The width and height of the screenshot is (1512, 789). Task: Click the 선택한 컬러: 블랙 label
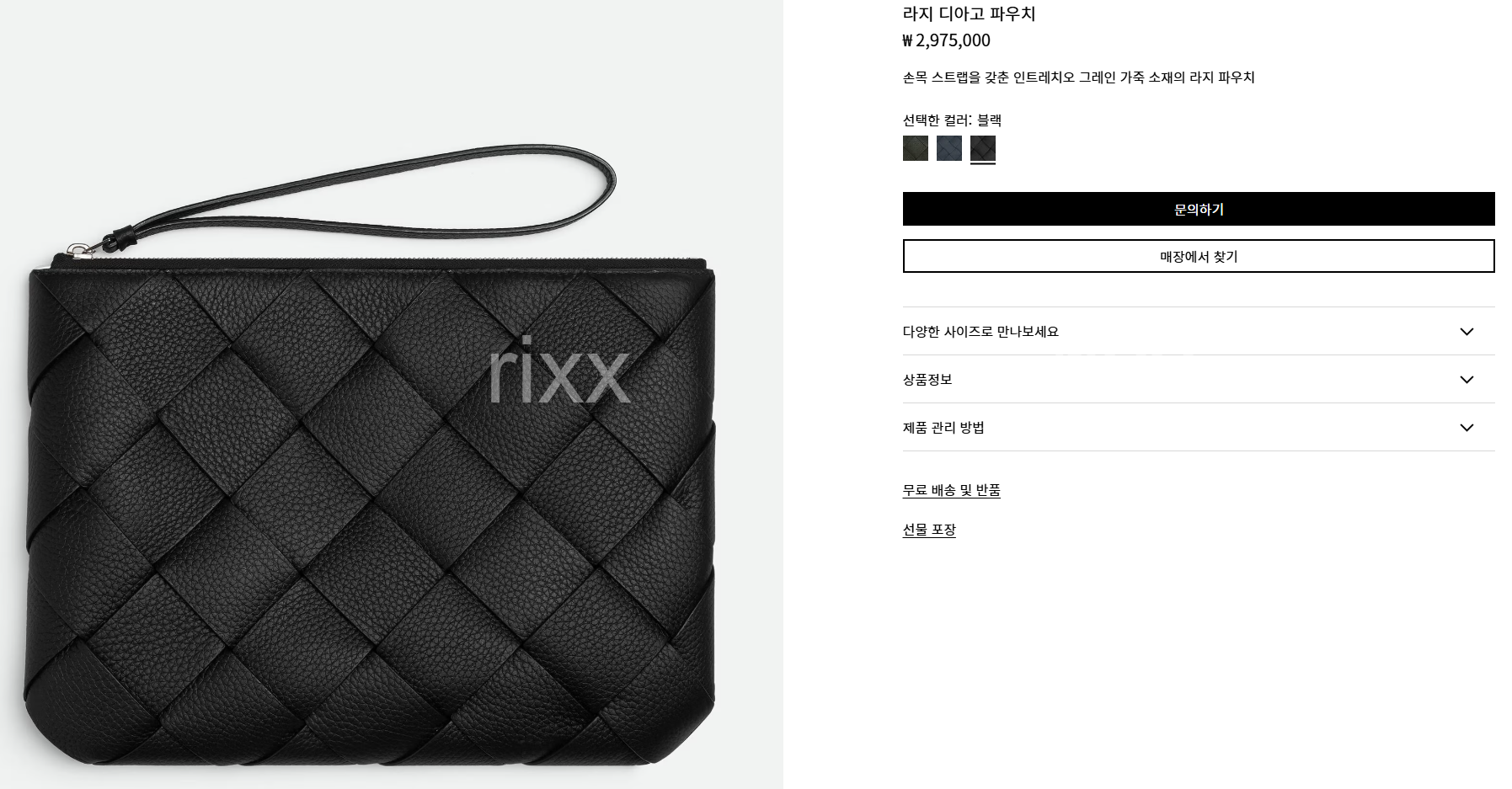point(952,120)
